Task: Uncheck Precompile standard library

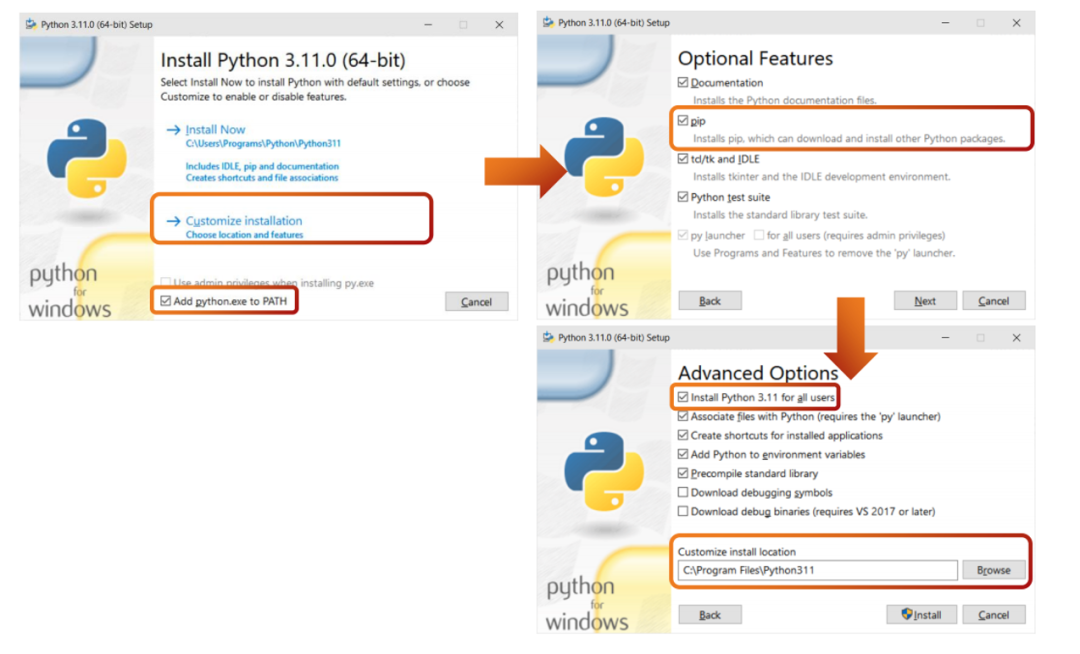Action: 684,474
